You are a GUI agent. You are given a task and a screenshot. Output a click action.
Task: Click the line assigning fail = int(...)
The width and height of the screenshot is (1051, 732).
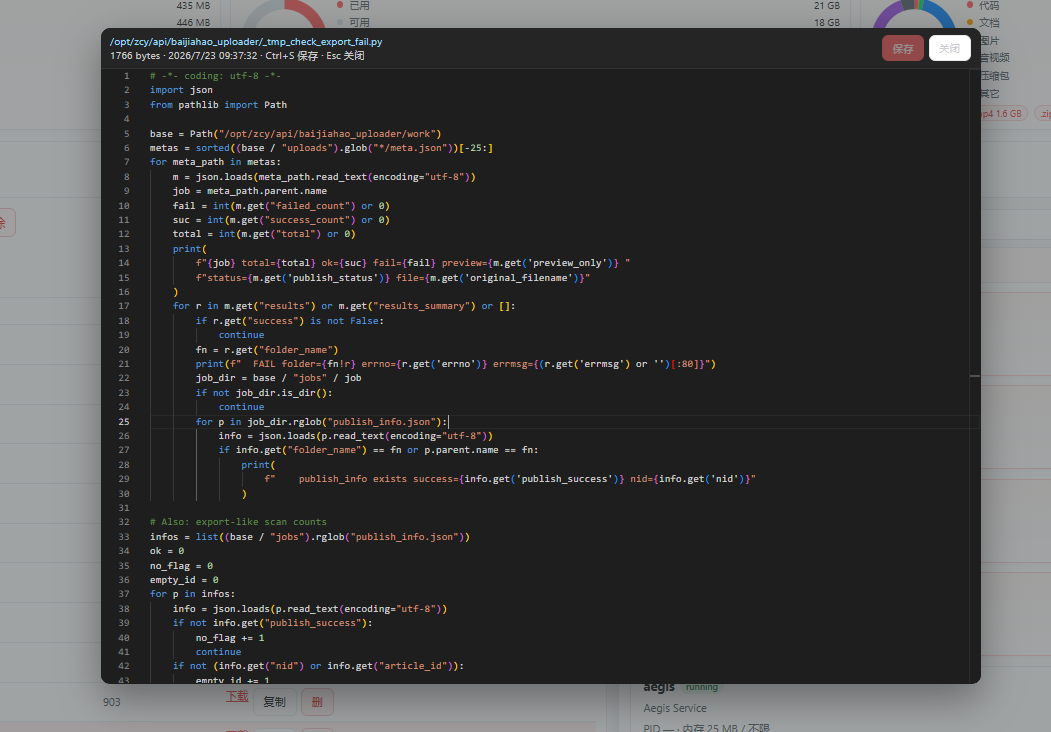tap(281, 206)
